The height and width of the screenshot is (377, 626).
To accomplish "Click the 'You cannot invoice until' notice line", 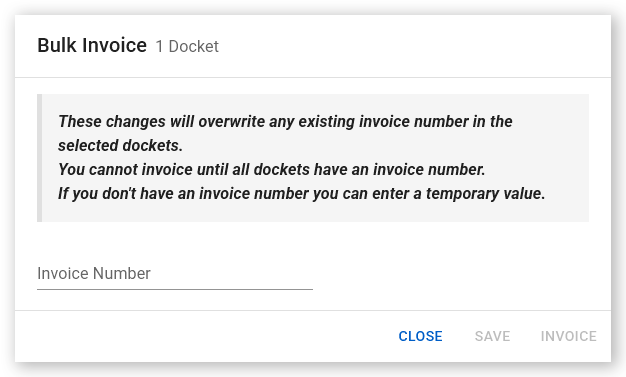I will (x=271, y=169).
